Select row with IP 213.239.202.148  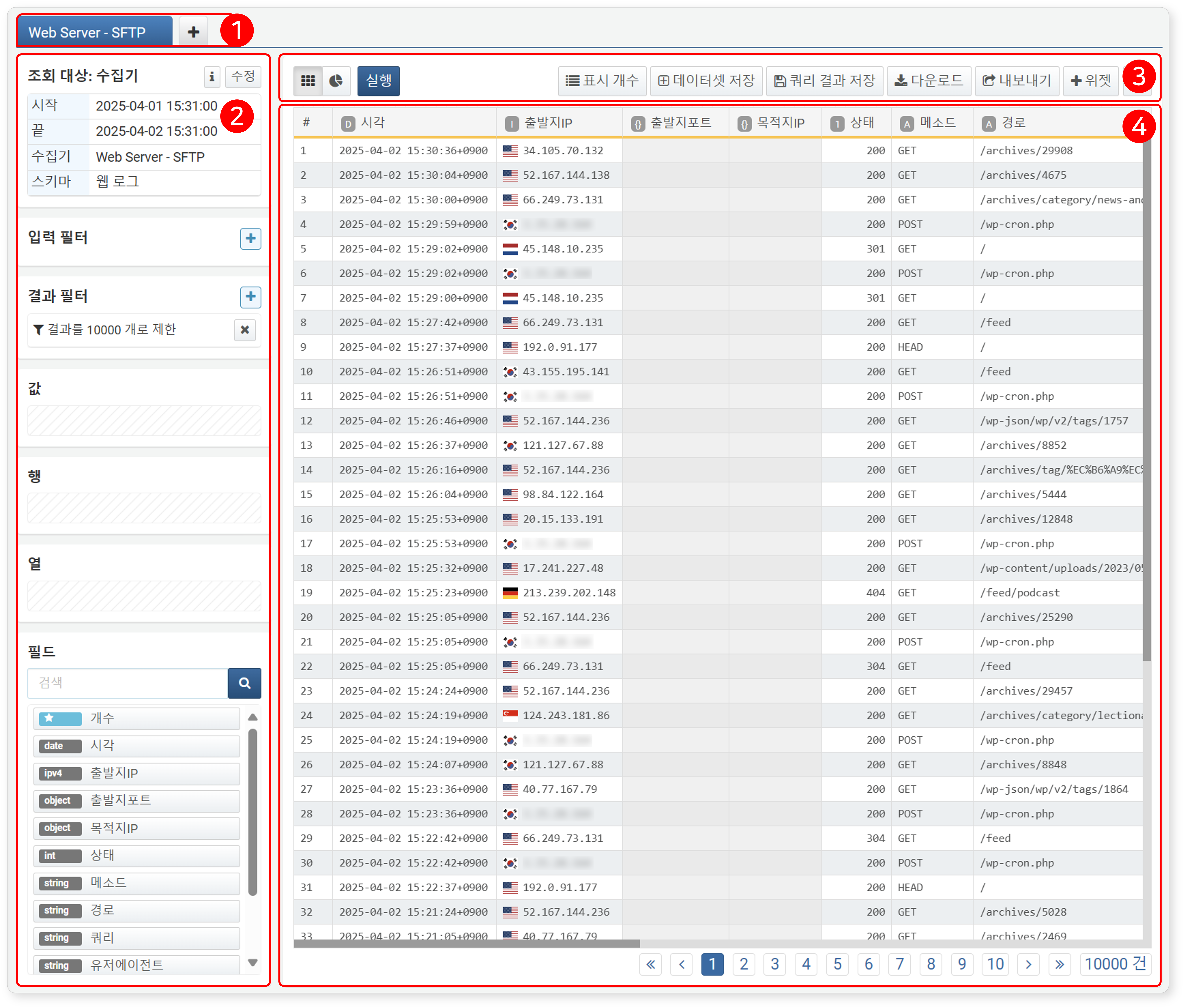[x=718, y=593]
